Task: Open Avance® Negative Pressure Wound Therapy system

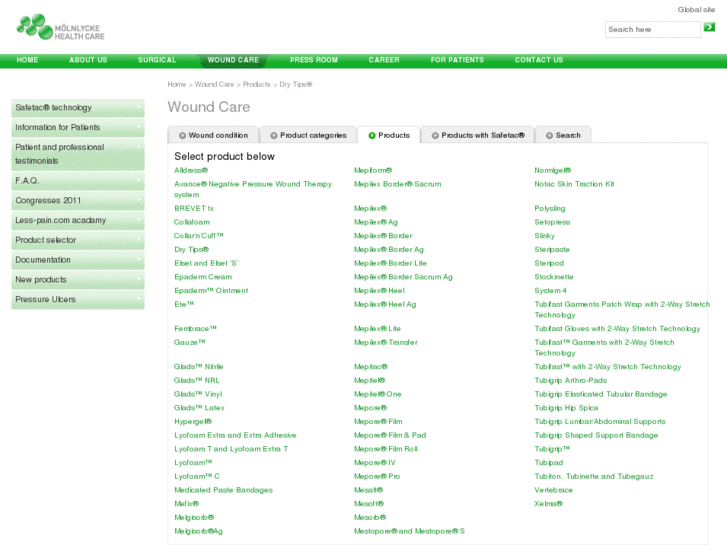Action: coord(253,189)
